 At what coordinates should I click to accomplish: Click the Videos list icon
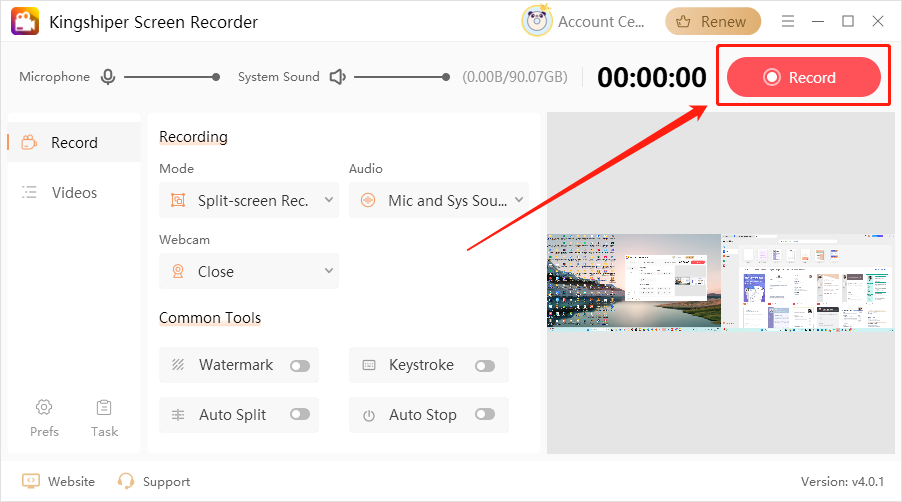(x=29, y=192)
